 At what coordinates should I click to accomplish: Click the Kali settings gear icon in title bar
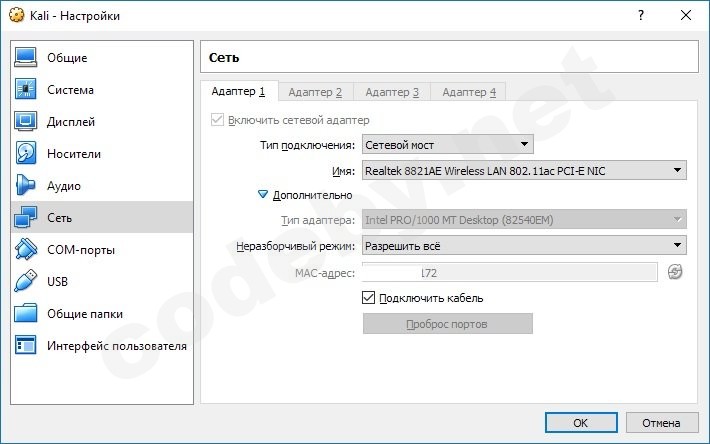(x=16, y=15)
